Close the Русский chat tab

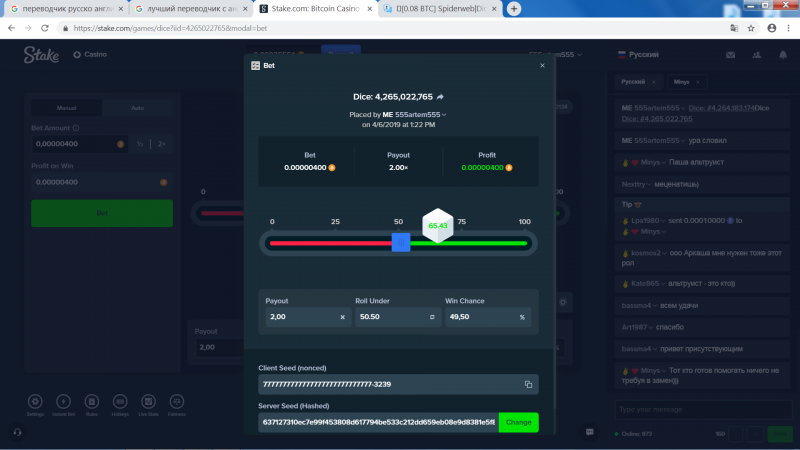tap(654, 82)
